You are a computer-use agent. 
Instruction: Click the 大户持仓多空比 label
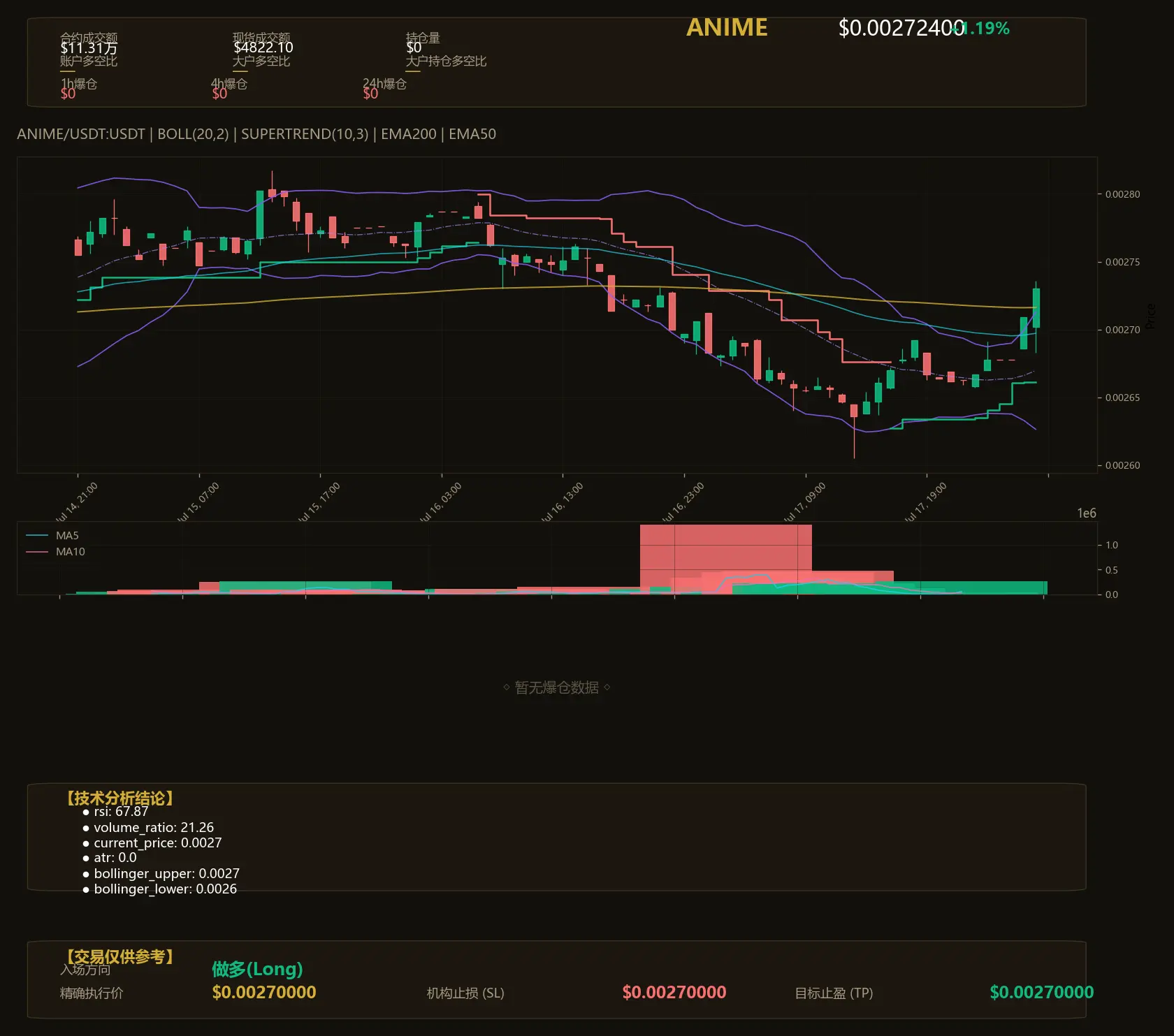pyautogui.click(x=446, y=61)
